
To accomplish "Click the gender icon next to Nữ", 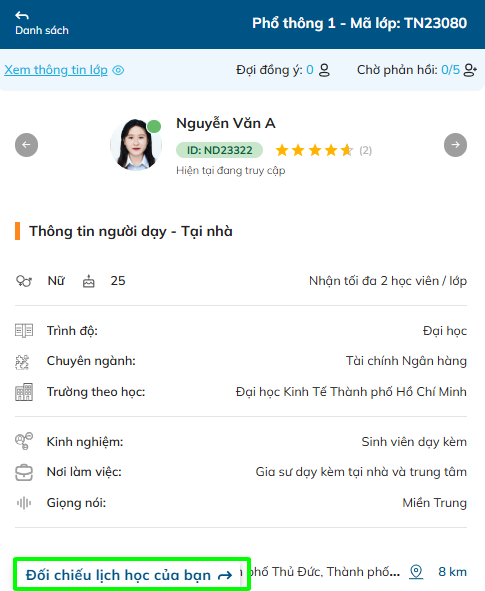I will (x=24, y=281).
